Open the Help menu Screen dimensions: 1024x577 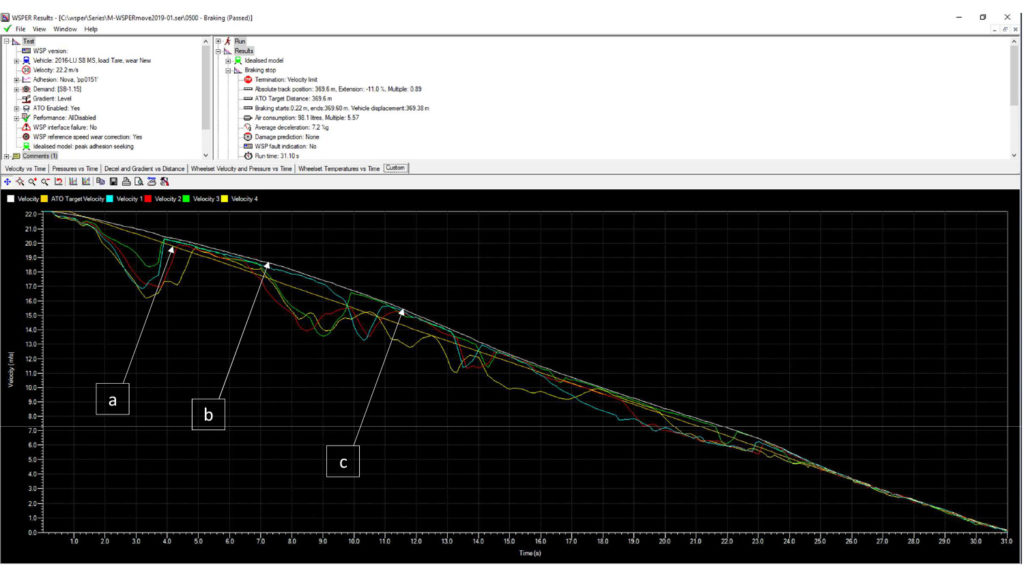[x=91, y=29]
